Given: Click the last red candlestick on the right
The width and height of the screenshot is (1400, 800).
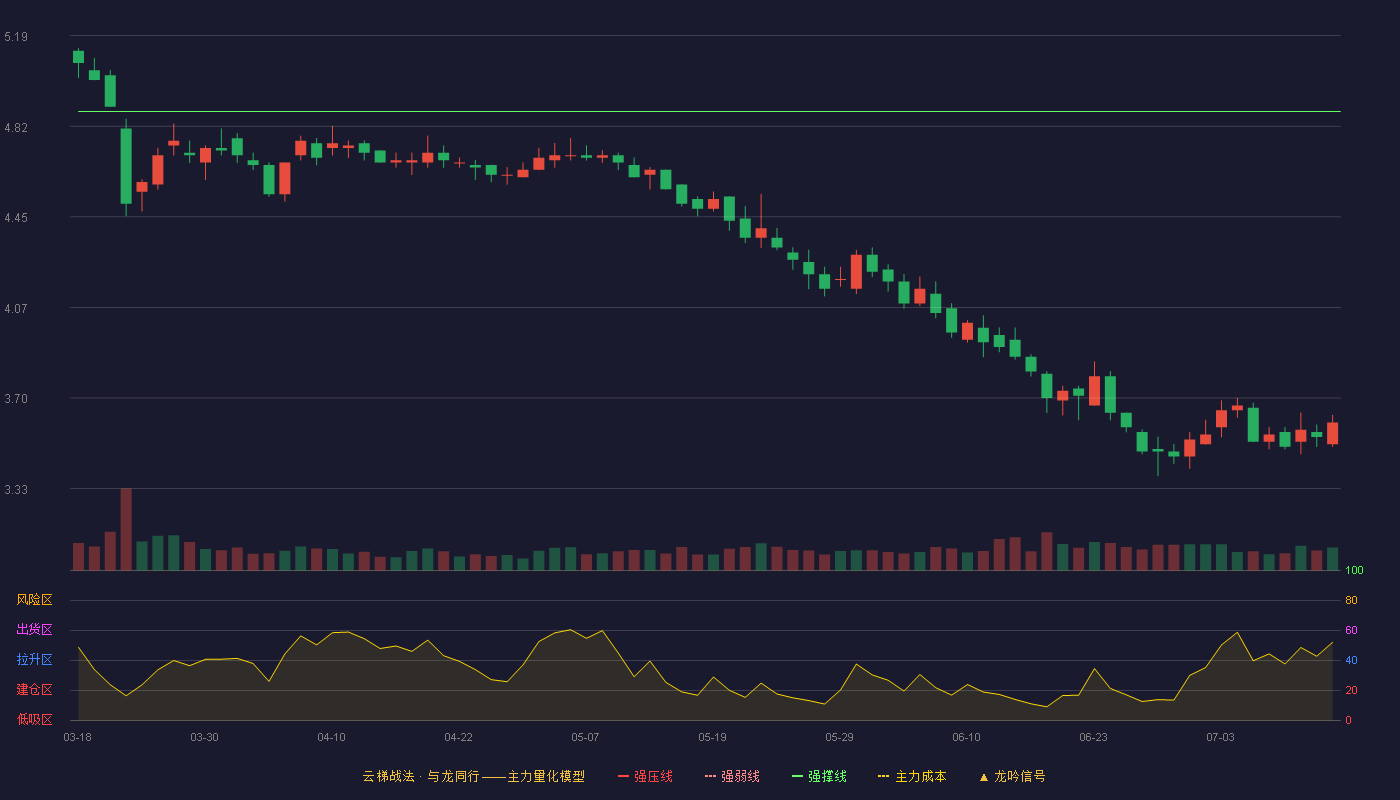Looking at the screenshot, I should [x=1332, y=433].
